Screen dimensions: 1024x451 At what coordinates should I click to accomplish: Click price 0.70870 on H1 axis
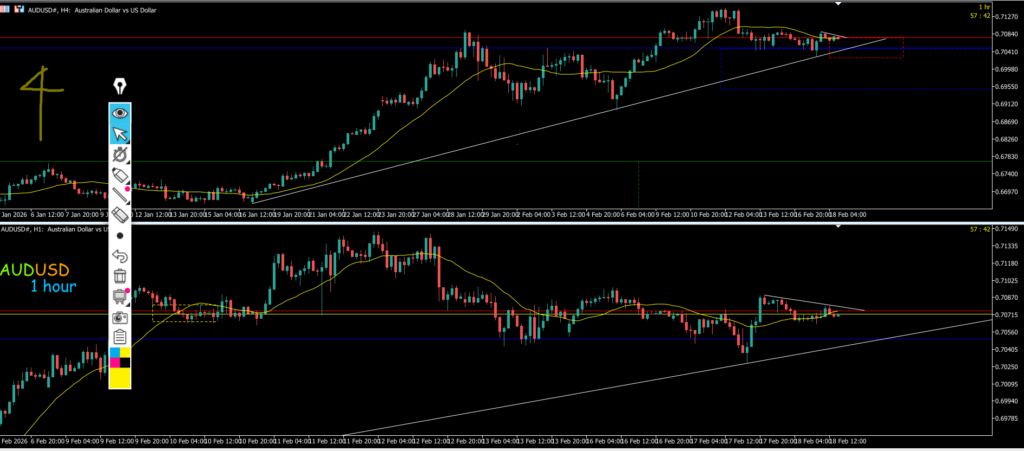[x=1005, y=298]
